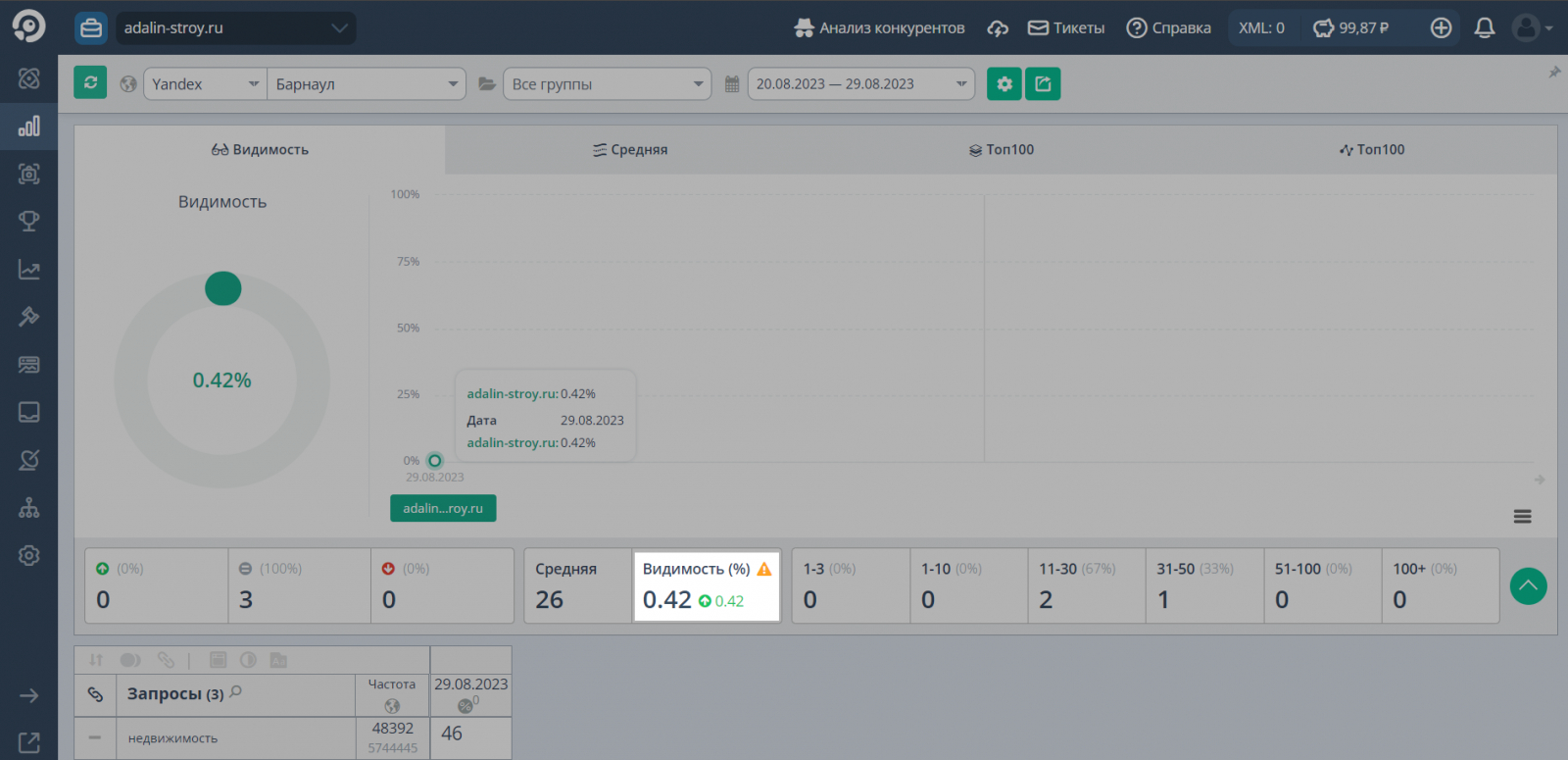This screenshot has height=760, width=1568.
Task: Click the 29.08.2023 date column header
Action: (x=471, y=695)
